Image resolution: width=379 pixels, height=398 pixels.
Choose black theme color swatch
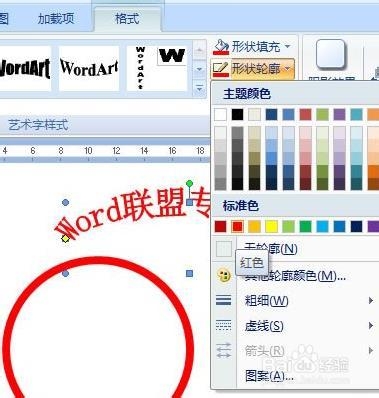(x=237, y=114)
